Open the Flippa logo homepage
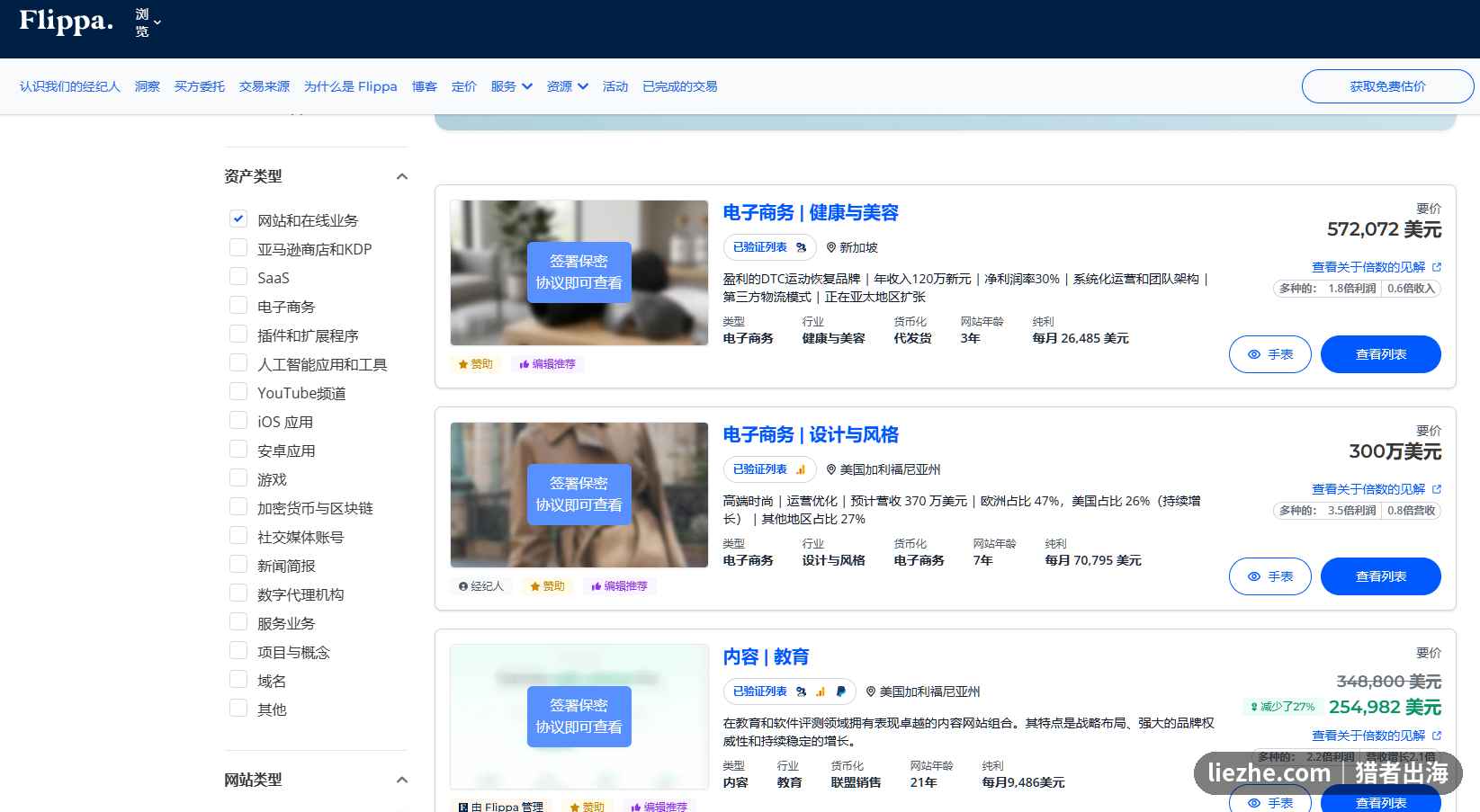Viewport: 1480px width, 812px height. pos(66,21)
